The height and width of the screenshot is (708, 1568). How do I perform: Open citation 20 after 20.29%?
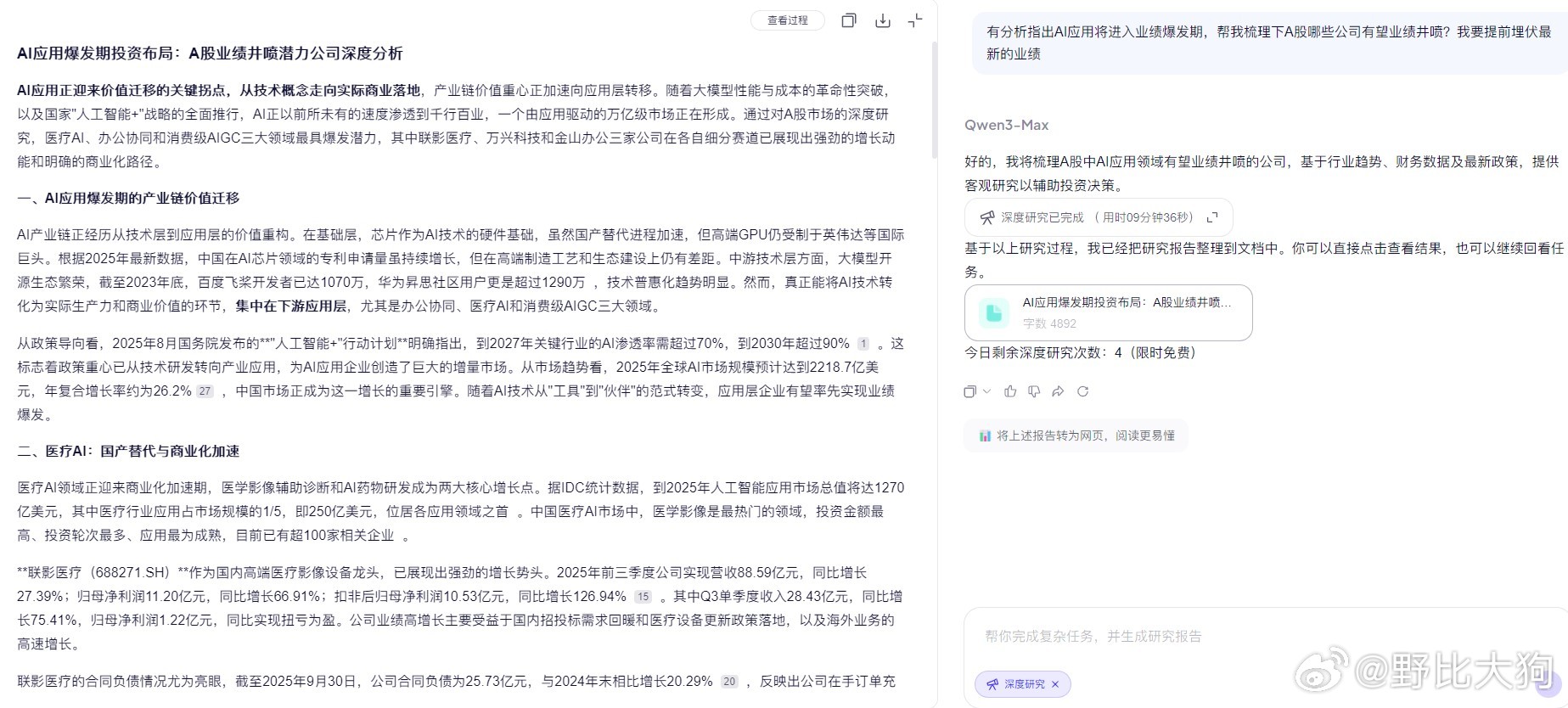(729, 682)
